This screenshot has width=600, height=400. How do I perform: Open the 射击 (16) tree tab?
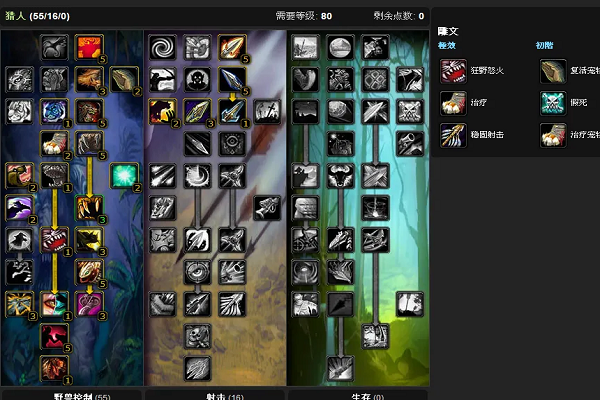pos(214,395)
